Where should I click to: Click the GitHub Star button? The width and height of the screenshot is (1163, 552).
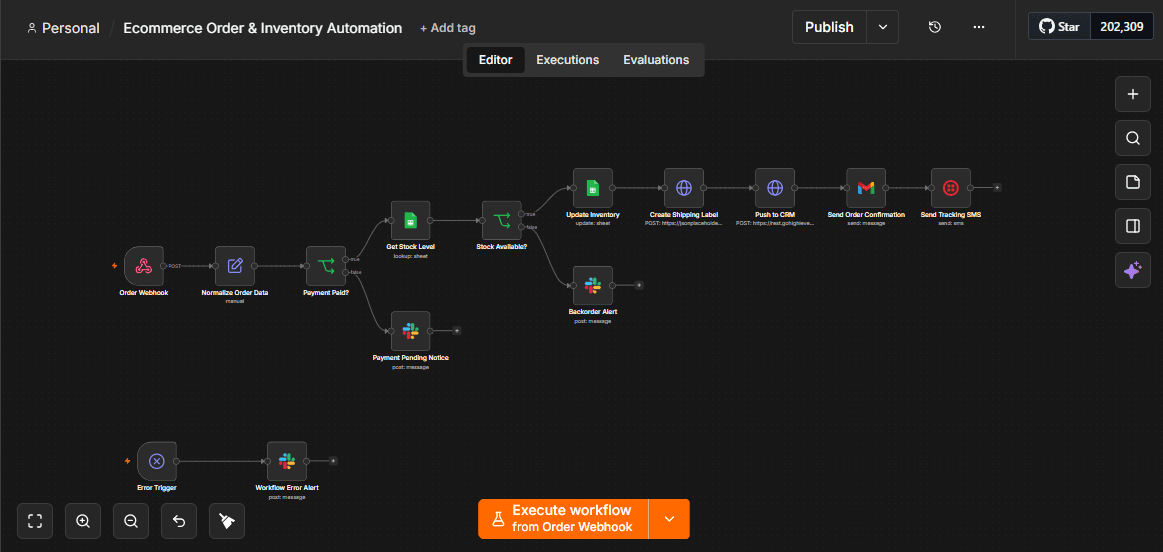1060,27
